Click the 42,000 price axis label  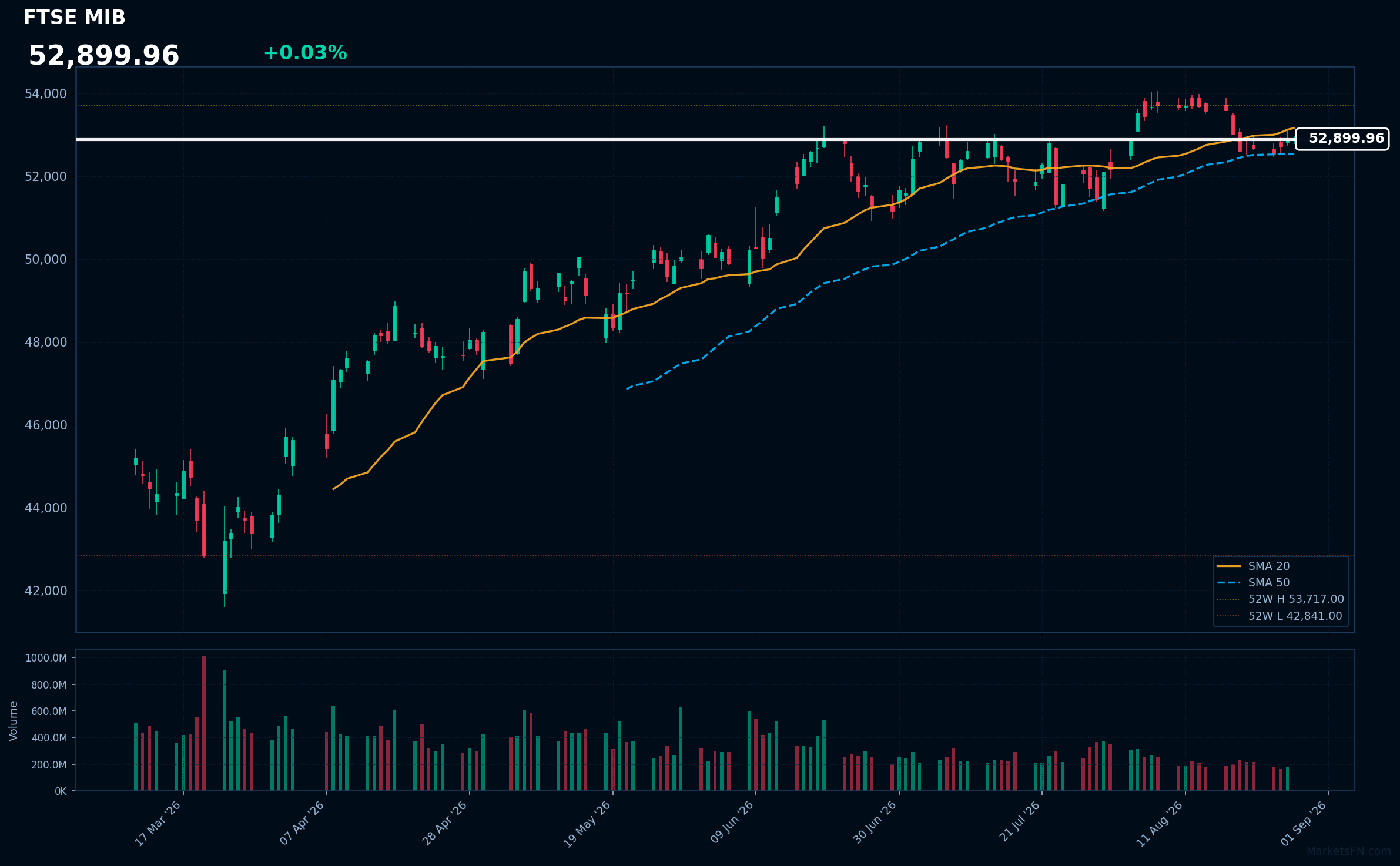(x=46, y=591)
